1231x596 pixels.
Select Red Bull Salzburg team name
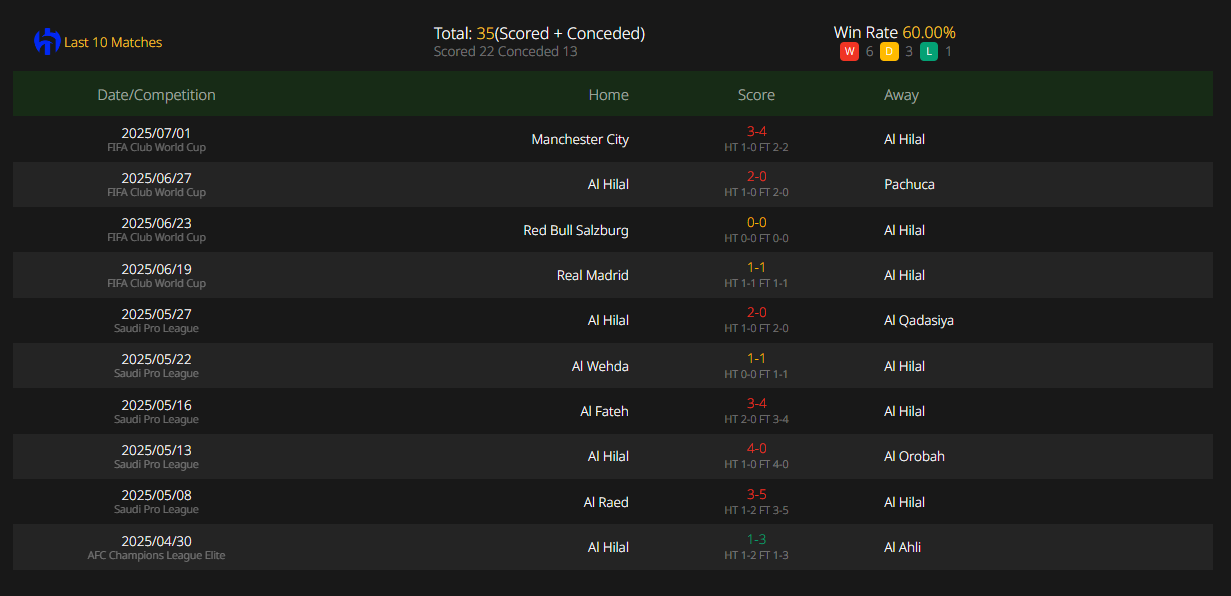coord(576,230)
